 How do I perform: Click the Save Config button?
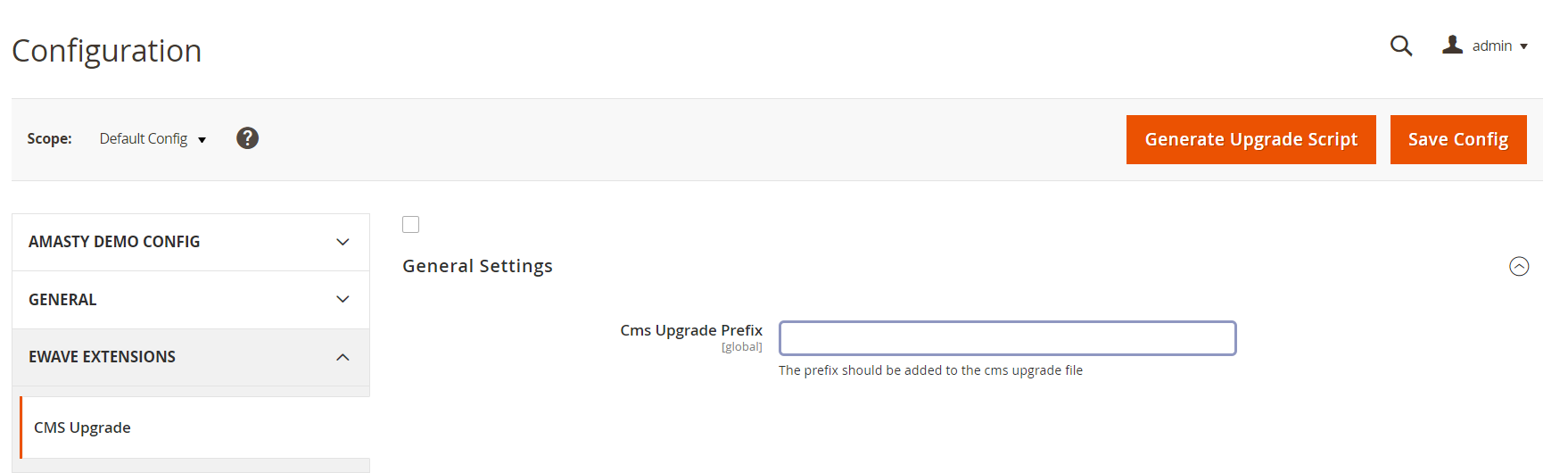(x=1457, y=139)
